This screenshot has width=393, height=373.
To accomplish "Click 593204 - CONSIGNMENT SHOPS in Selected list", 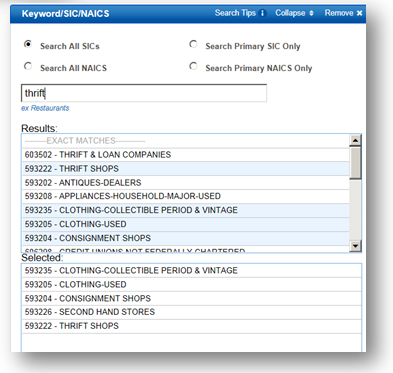I will [192, 298].
